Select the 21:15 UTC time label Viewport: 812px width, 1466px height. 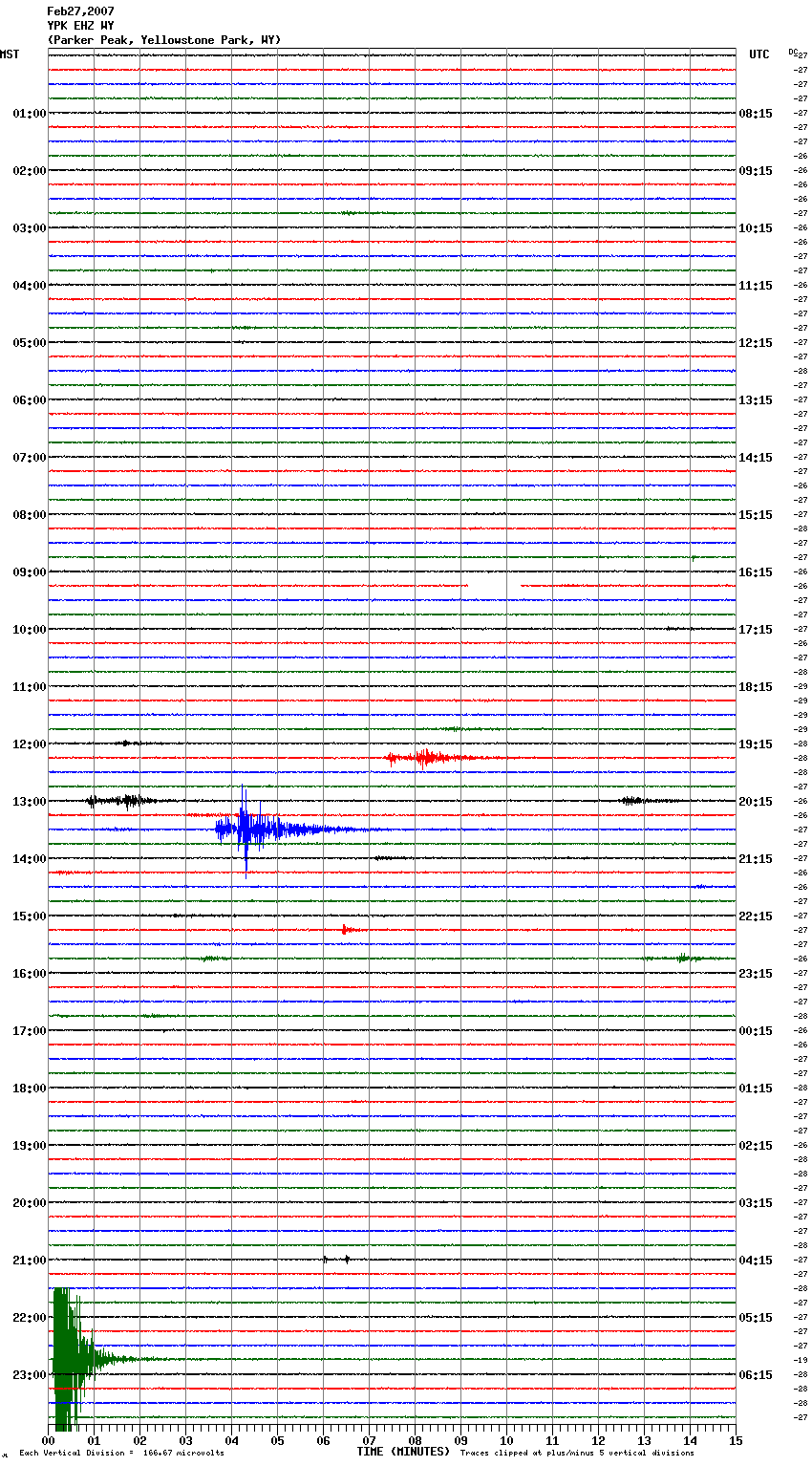pos(756,859)
